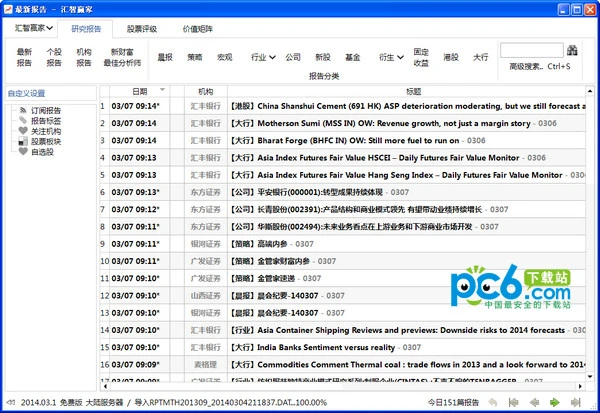Image resolution: width=600 pixels, height=413 pixels.
Task: Select 订阅报告 RSS icon in sidebar
Action: point(23,109)
